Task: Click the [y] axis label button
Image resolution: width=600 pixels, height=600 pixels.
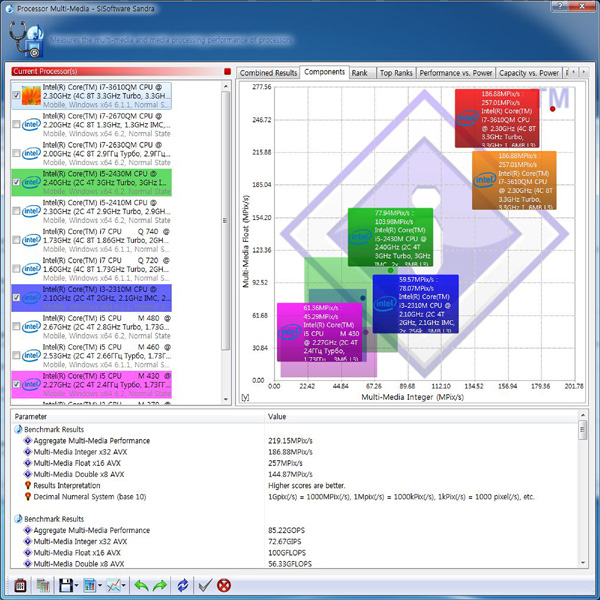Action: click(245, 397)
